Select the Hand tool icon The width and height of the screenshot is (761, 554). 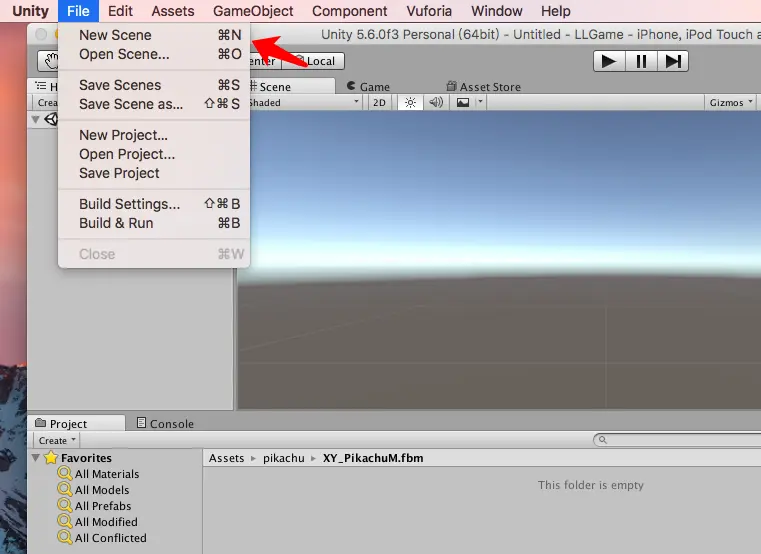point(50,61)
